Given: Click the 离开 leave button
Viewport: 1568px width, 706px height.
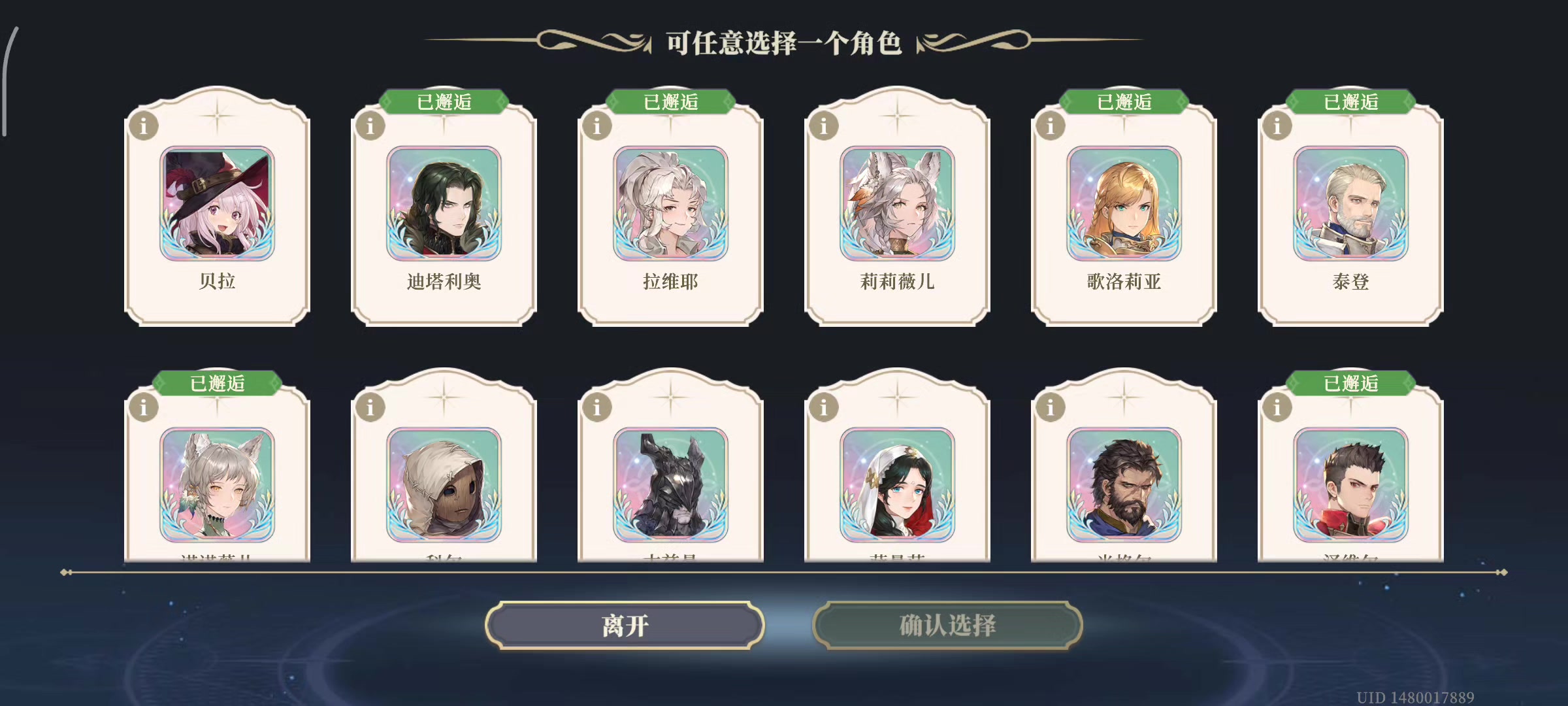Looking at the screenshot, I should pyautogui.click(x=625, y=626).
